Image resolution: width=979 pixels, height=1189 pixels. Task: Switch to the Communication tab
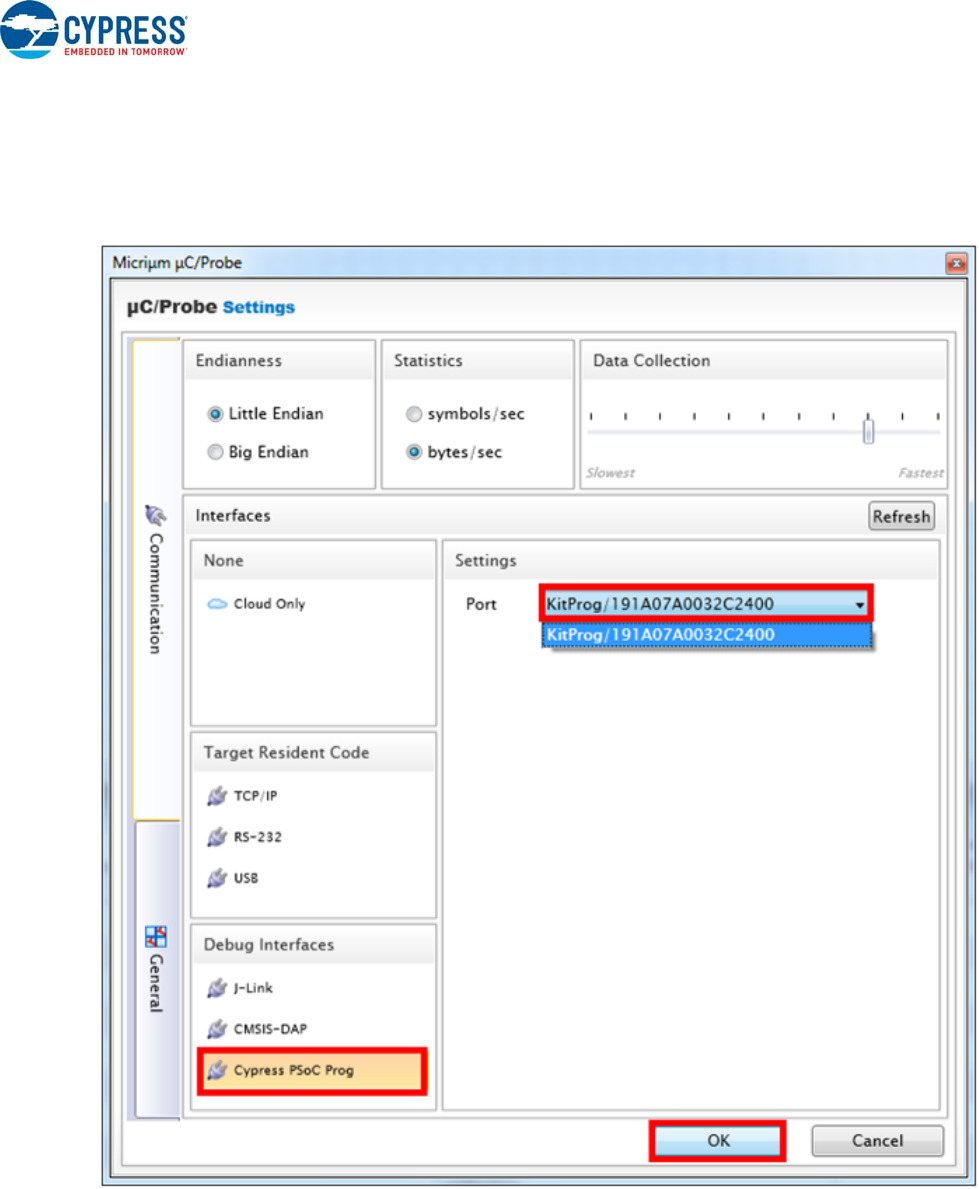pyautogui.click(x=156, y=580)
